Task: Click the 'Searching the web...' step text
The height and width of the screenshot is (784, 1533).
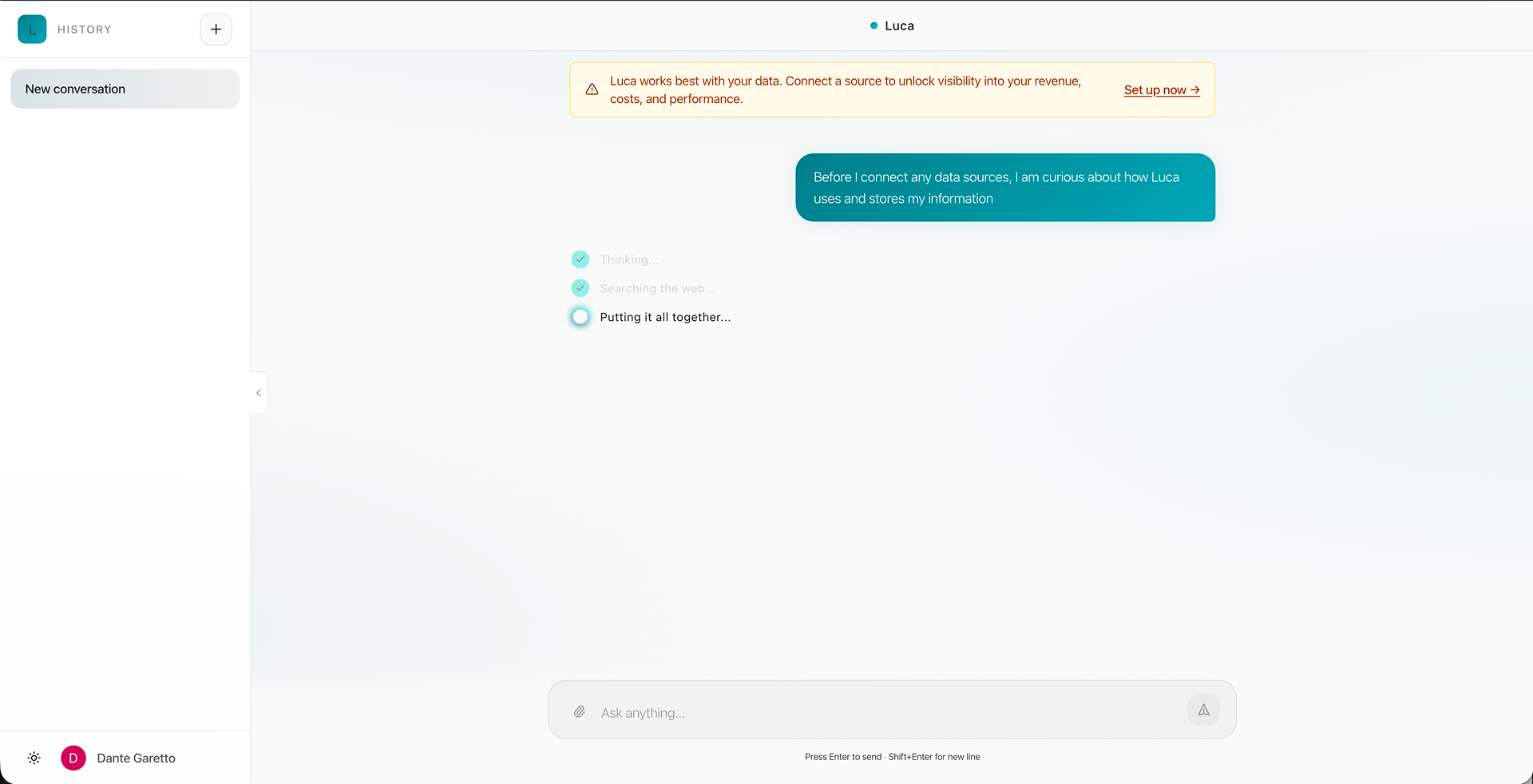Action: [658, 288]
